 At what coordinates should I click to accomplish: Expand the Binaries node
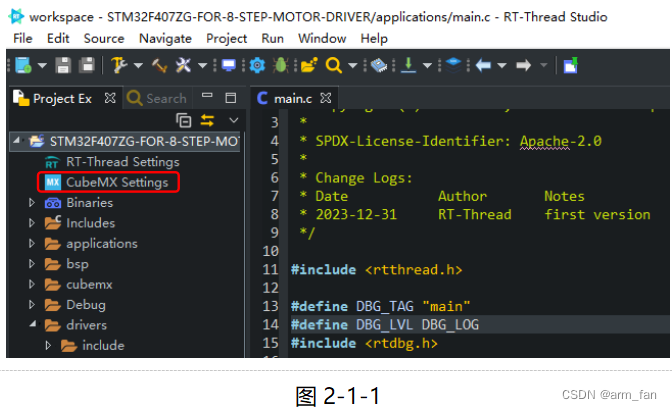(32, 202)
